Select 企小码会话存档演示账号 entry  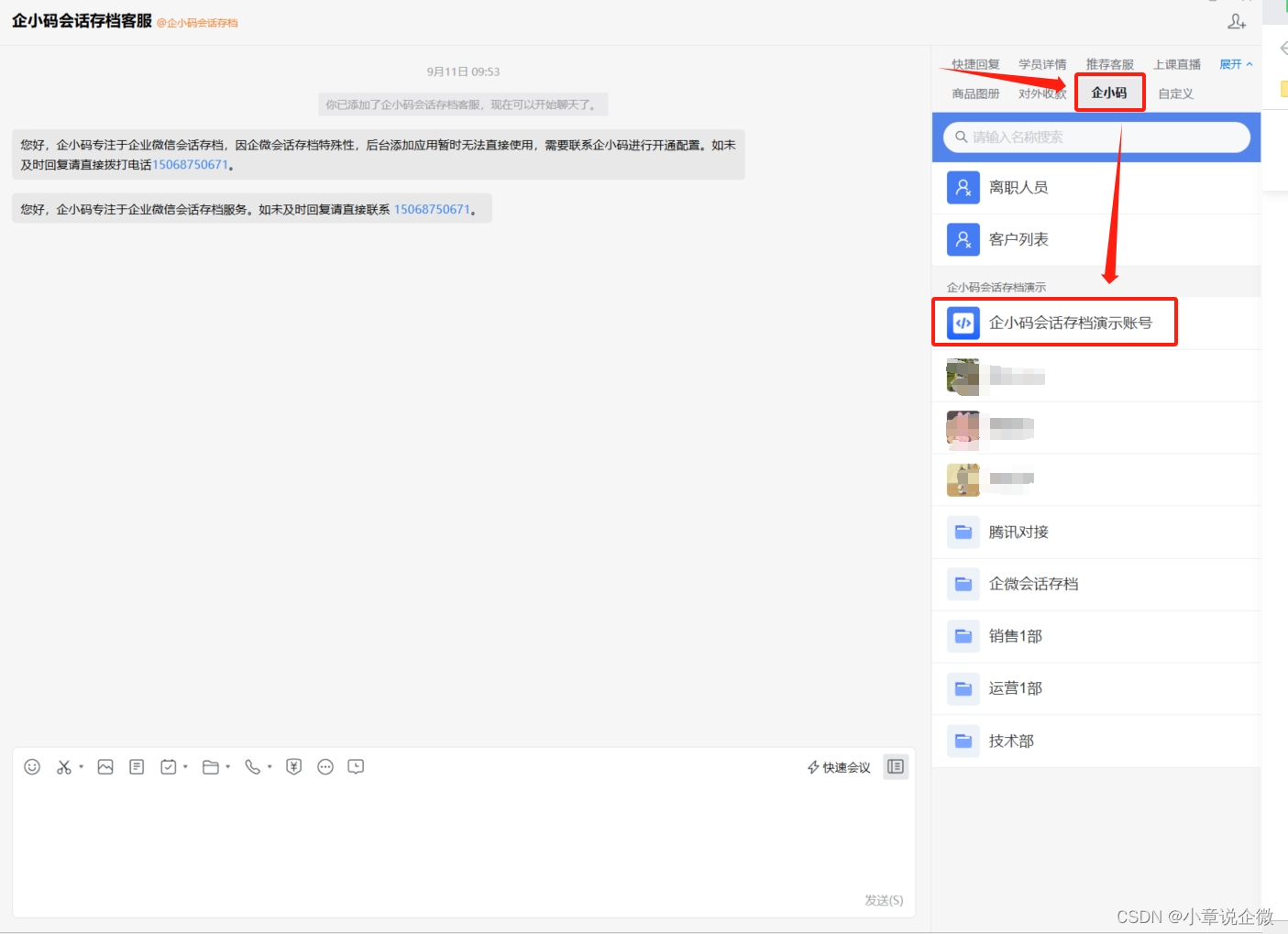tap(1096, 323)
